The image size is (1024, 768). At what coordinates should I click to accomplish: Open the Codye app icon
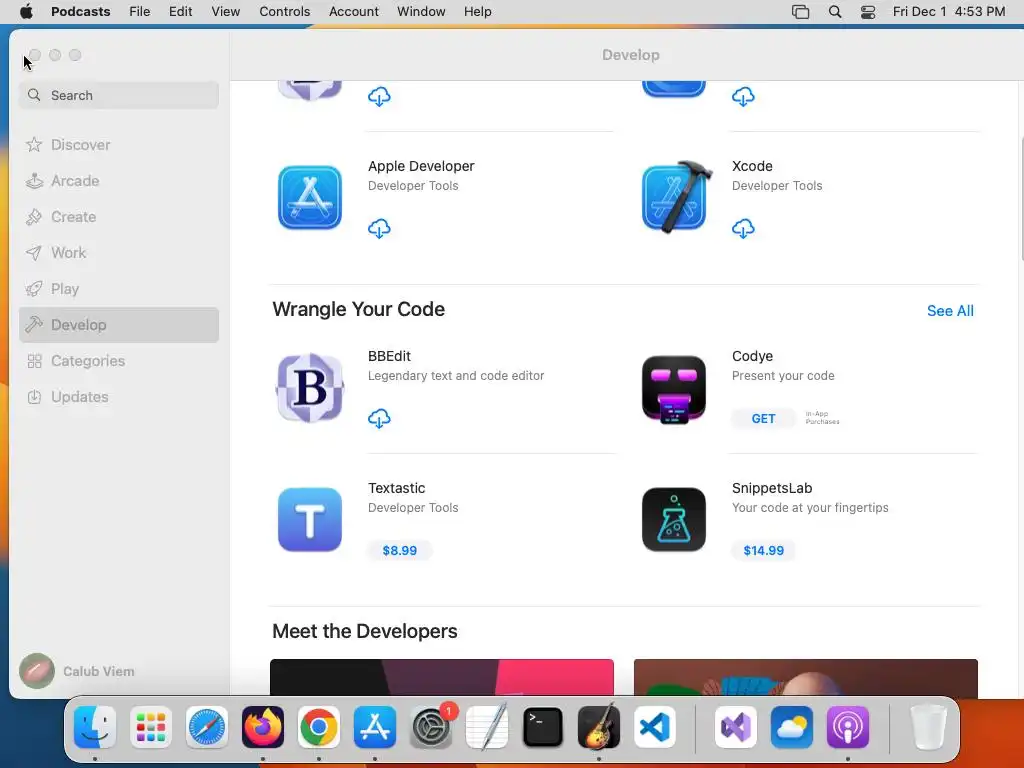tap(674, 389)
